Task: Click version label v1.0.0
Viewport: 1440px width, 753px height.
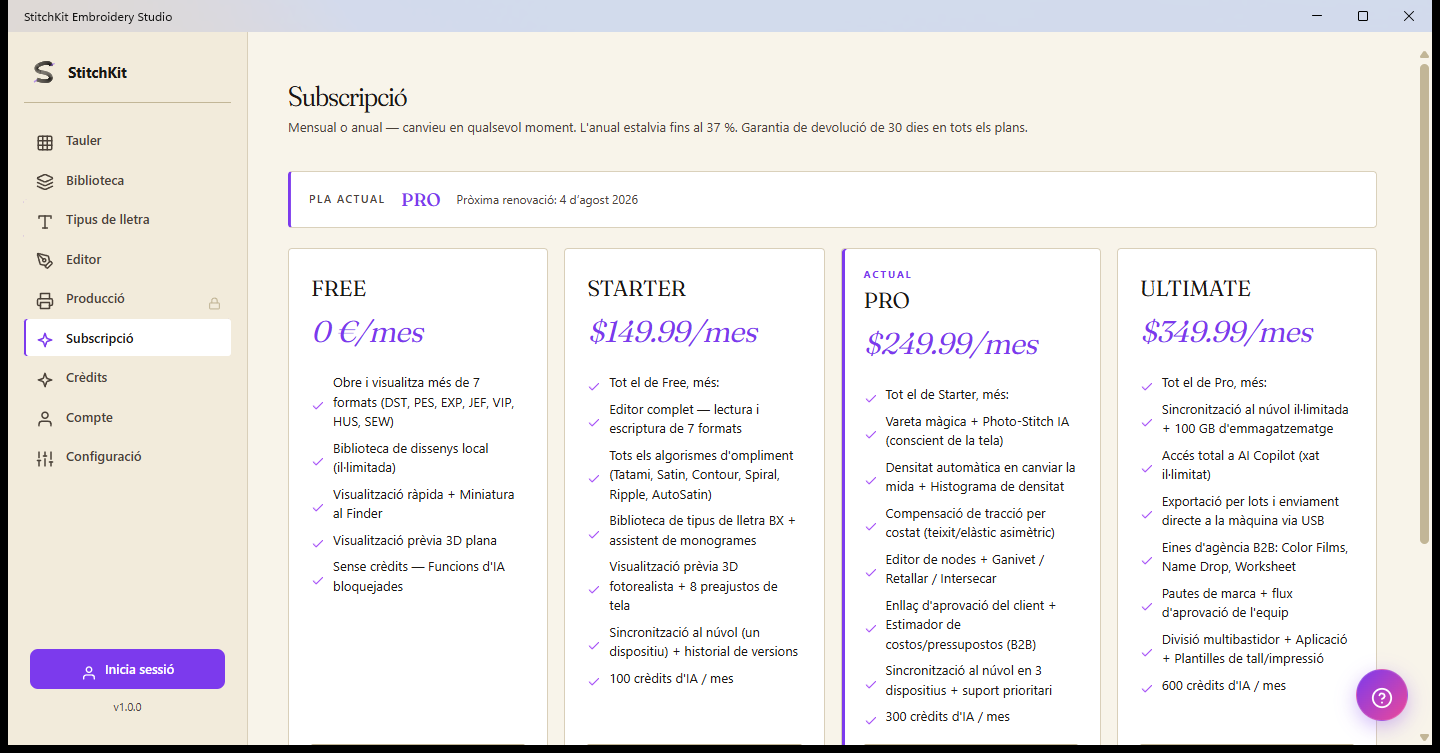Action: pos(127,707)
